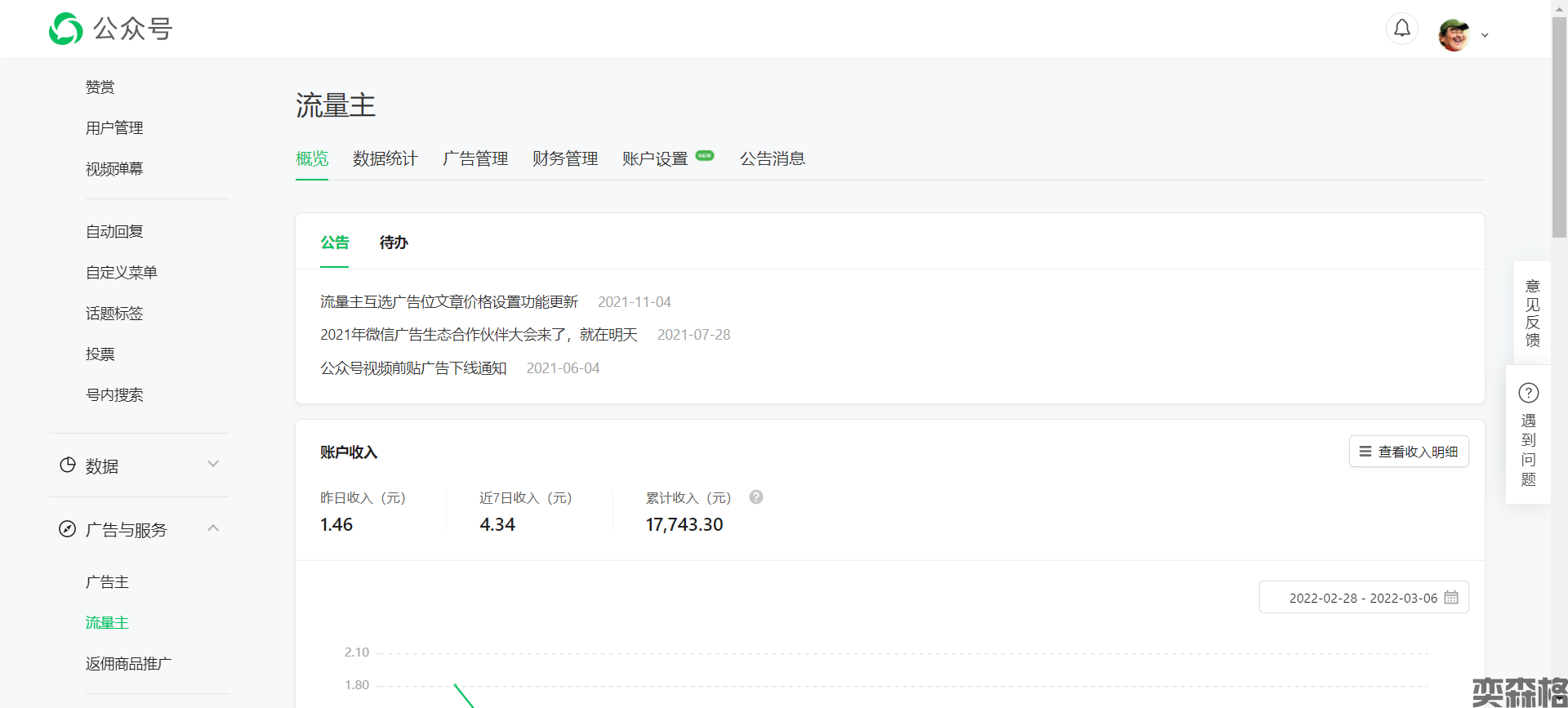Image resolution: width=1568 pixels, height=708 pixels.
Task: Click the 查看收入明细 button
Action: coord(1408,452)
